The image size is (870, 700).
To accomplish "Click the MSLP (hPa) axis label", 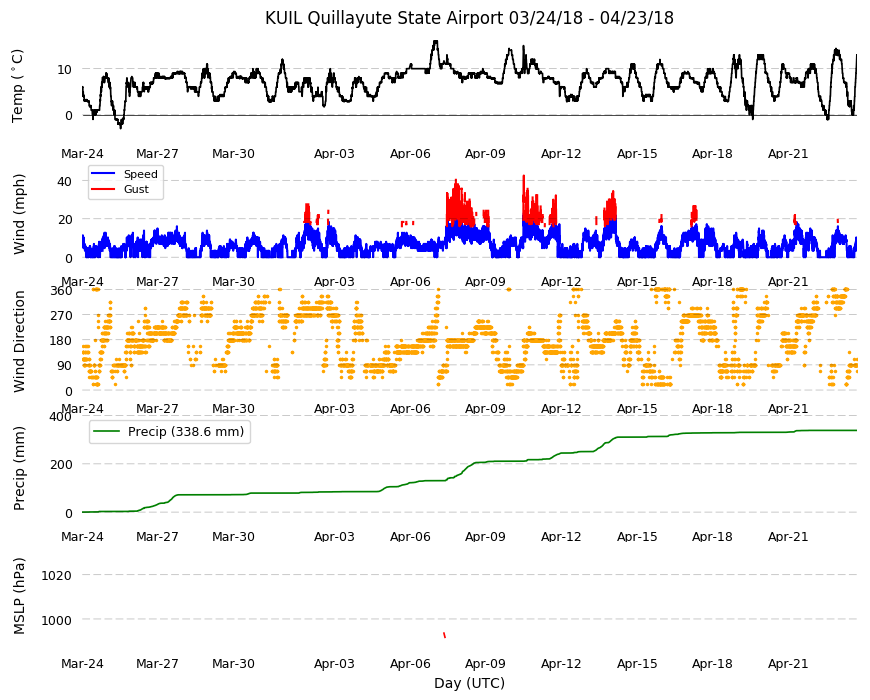I will pos(19,596).
